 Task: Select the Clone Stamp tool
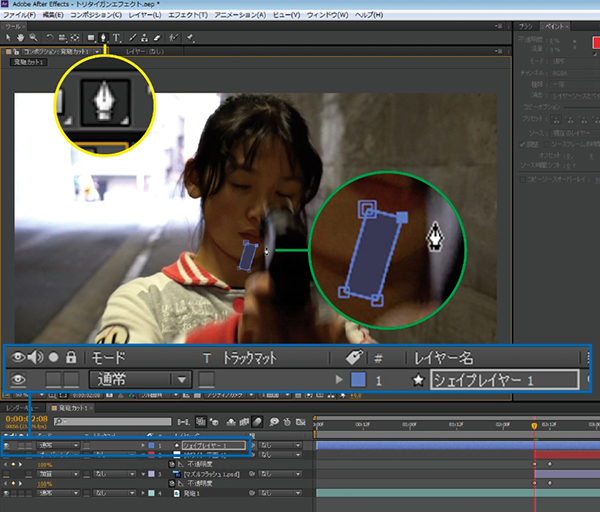tap(144, 38)
